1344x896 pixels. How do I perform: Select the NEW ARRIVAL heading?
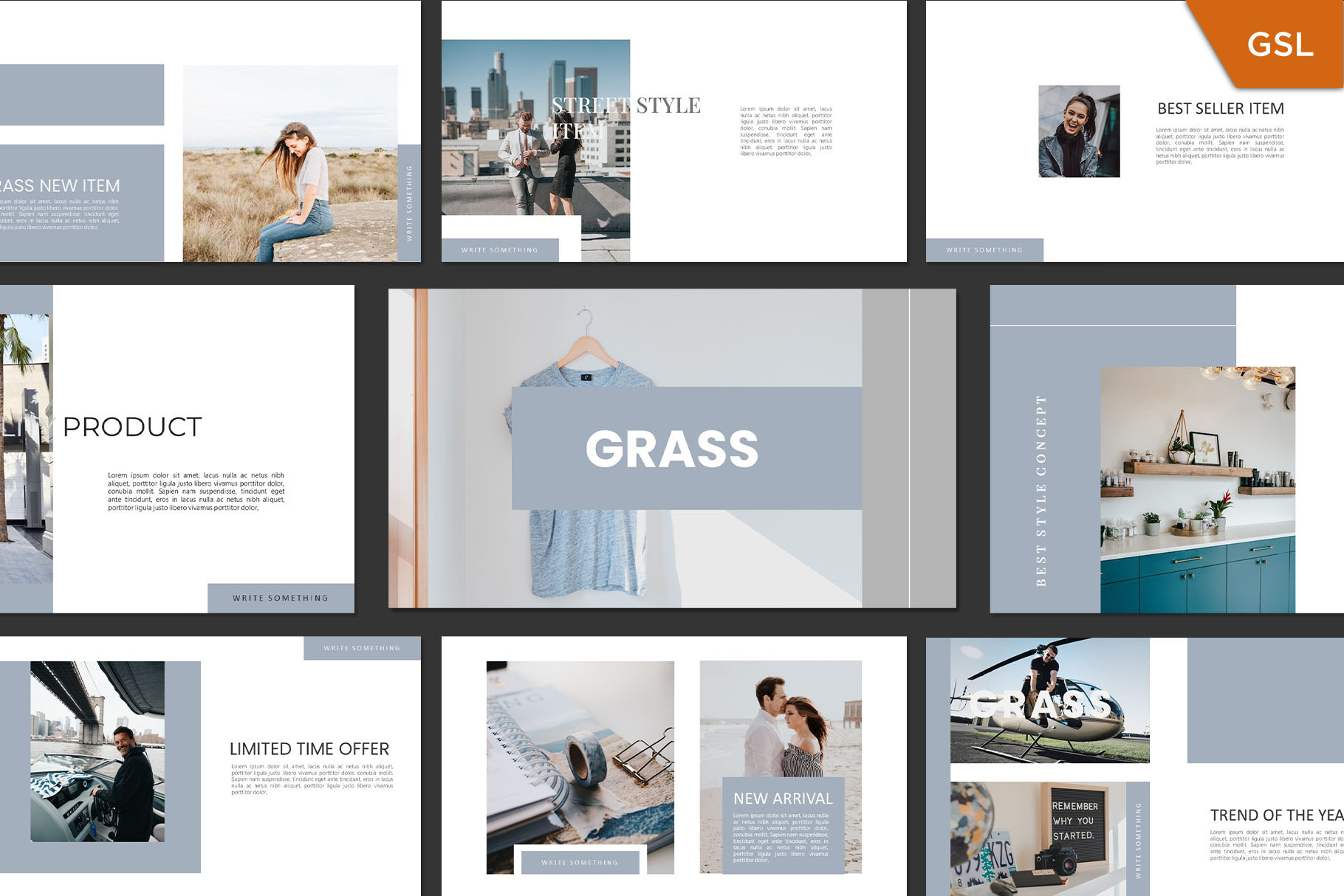[x=782, y=799]
